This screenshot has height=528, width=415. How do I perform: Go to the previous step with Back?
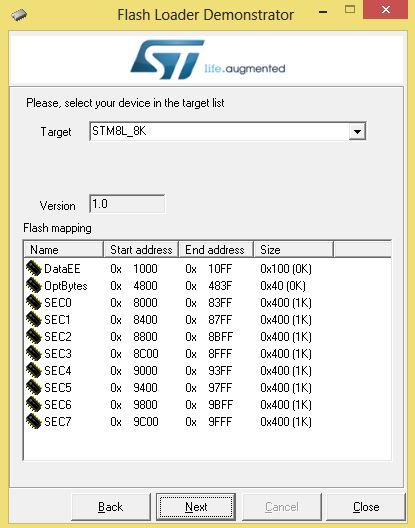tap(110, 507)
